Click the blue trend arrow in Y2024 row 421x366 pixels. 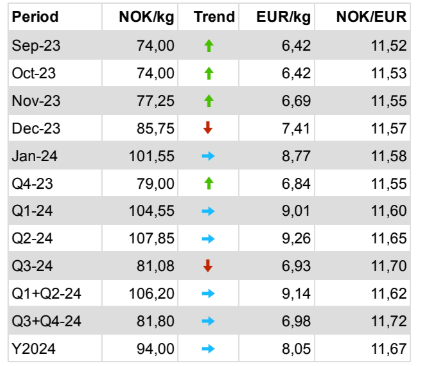208,349
